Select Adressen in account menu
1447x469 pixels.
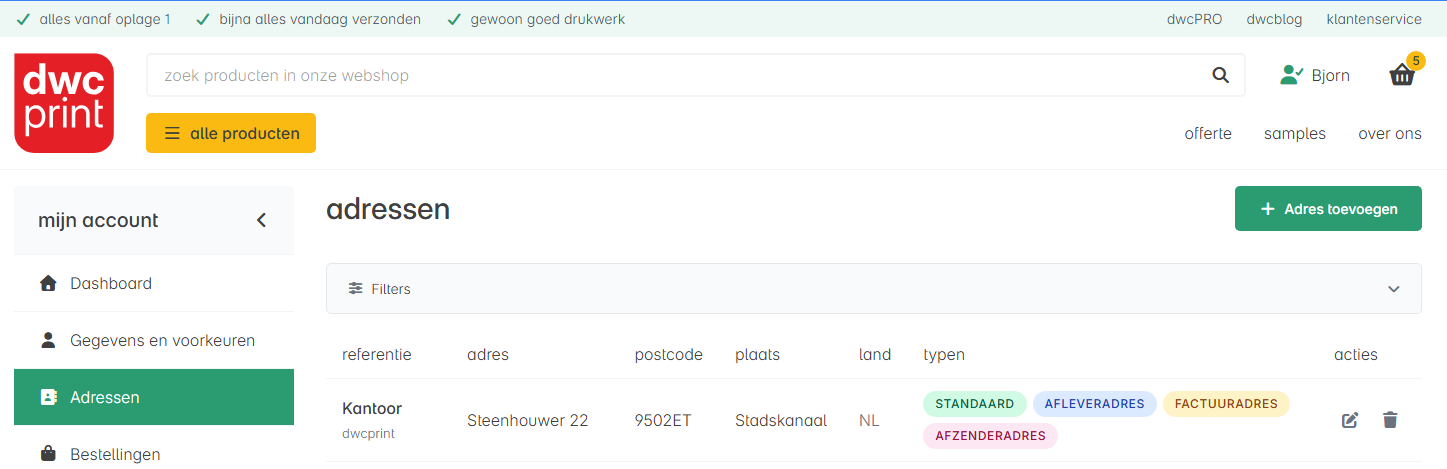coord(154,397)
